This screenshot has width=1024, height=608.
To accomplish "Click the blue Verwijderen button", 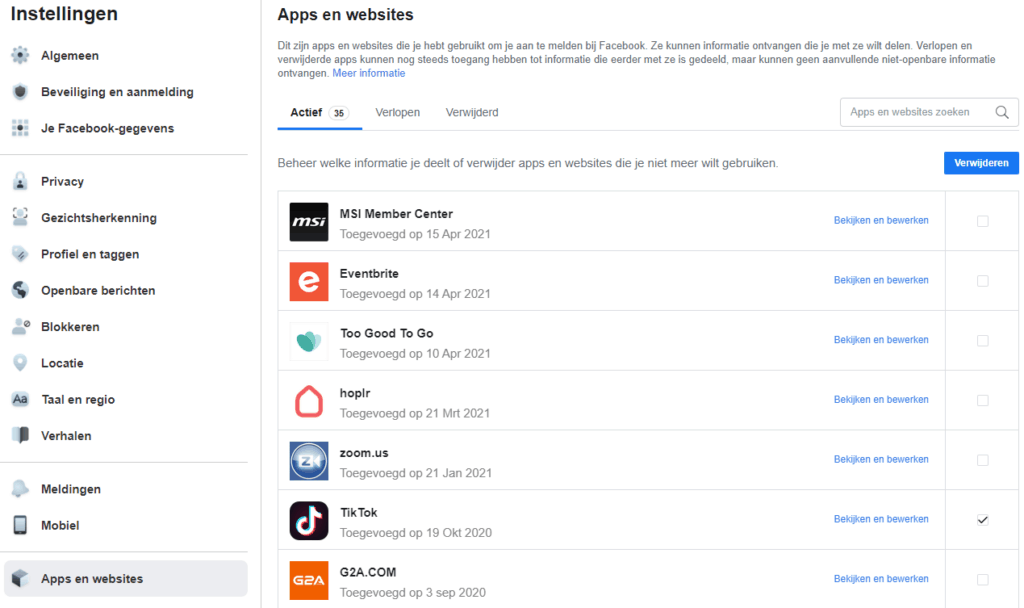I will 981,163.
